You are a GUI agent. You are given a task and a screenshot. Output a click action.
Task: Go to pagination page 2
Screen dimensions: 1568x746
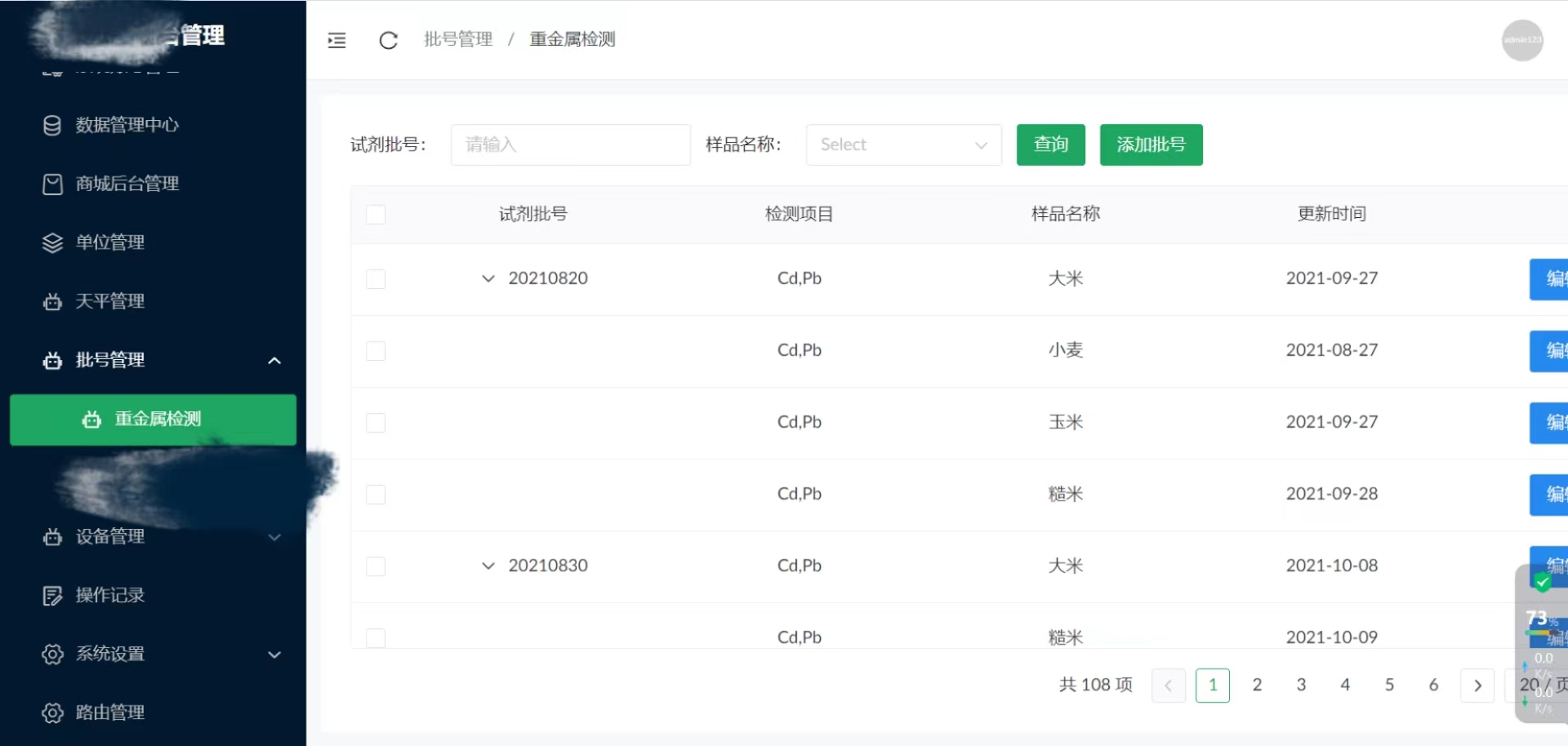(x=1257, y=685)
